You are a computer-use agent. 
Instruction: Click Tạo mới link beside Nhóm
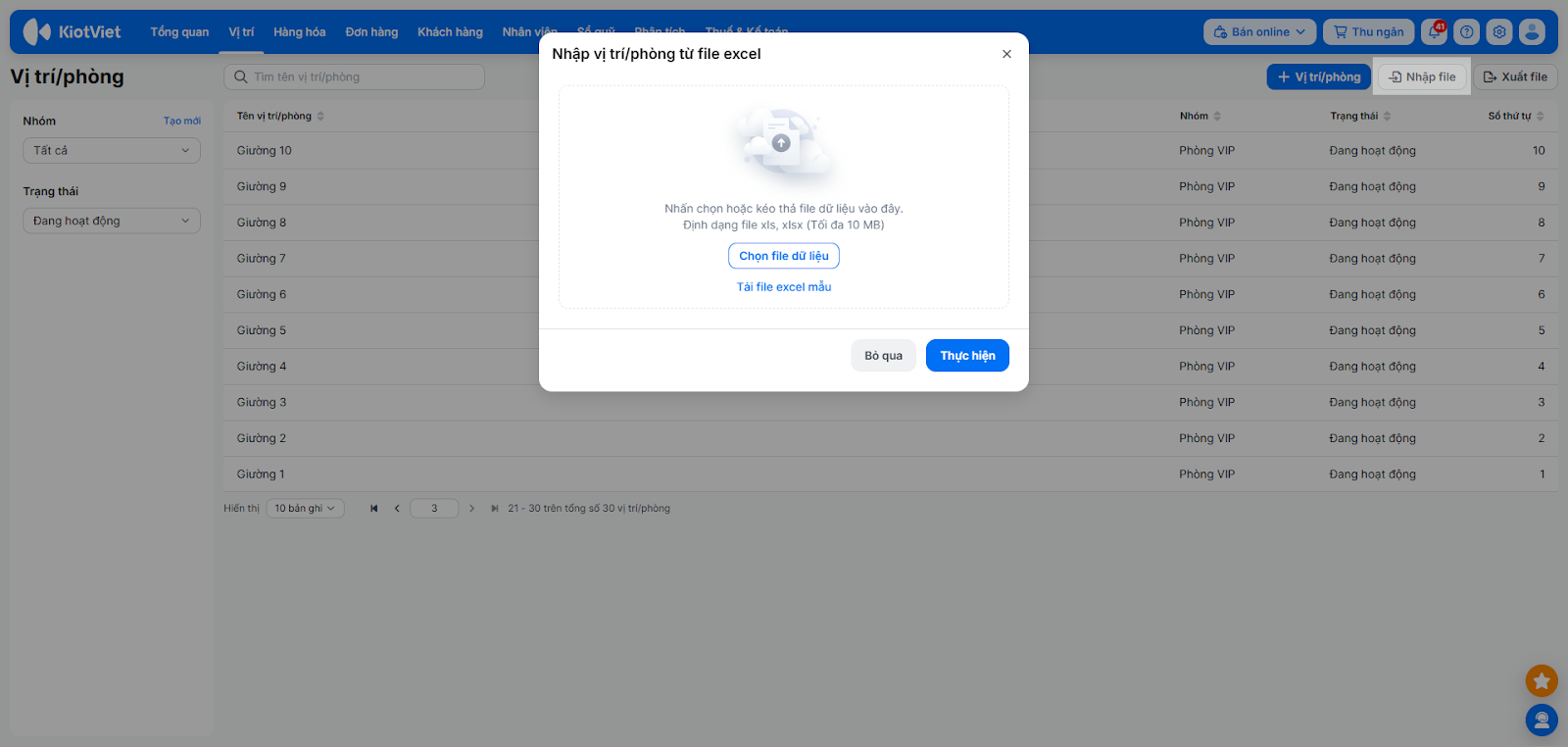[182, 121]
